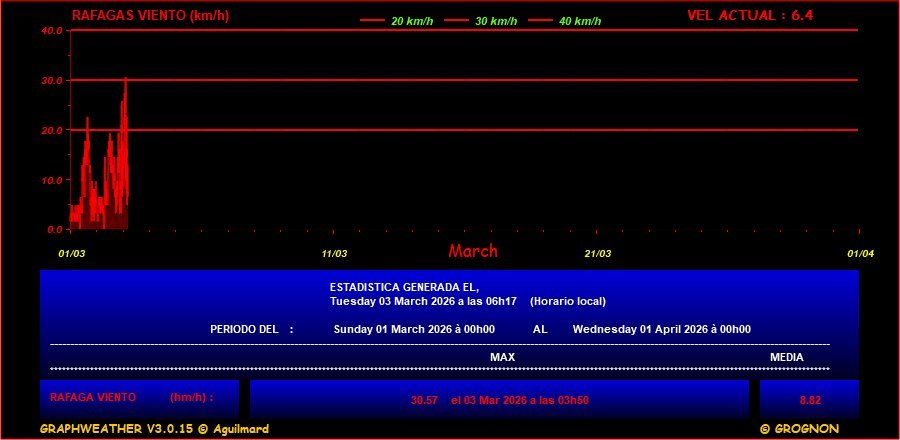The image size is (900, 440).
Task: Click the 01/04 date on the x-axis
Action: click(860, 253)
